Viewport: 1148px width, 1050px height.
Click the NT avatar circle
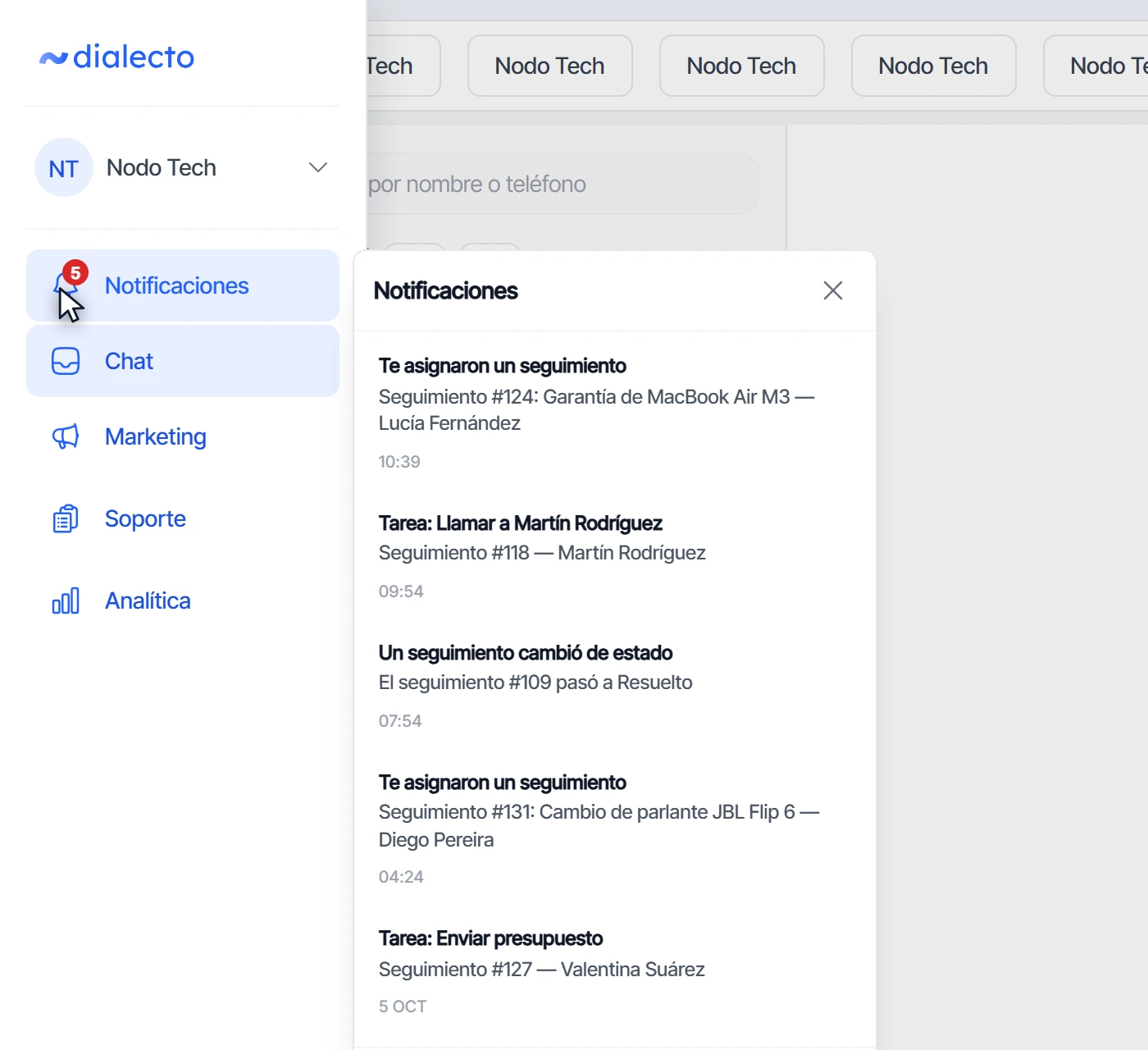(x=64, y=167)
